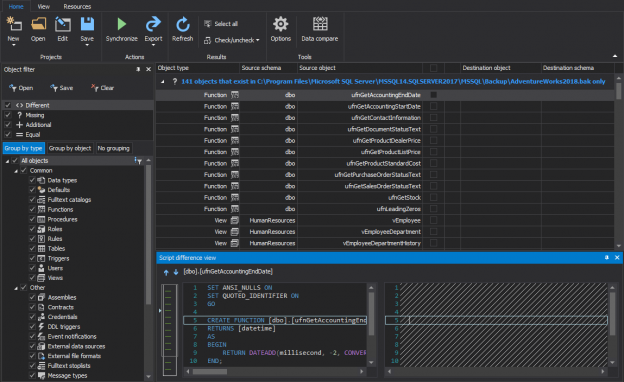This screenshot has width=624, height=382.
Task: Click the filter funnel icon beside All objects
Action: tap(138, 161)
